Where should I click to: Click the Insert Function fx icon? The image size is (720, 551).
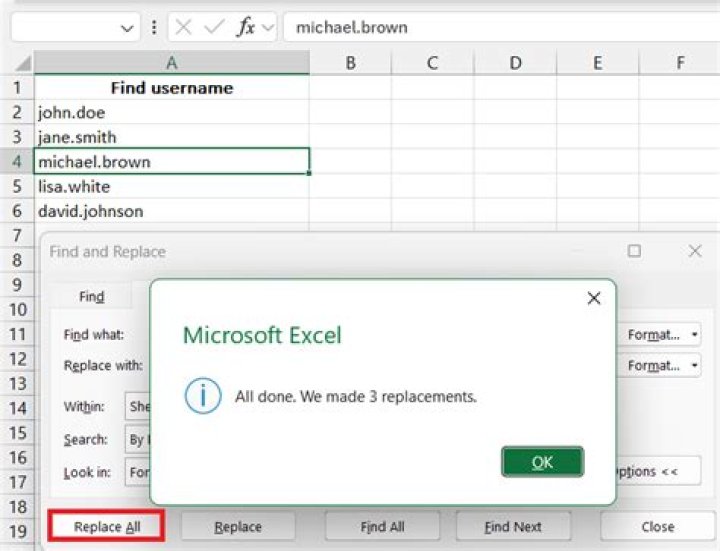click(246, 28)
